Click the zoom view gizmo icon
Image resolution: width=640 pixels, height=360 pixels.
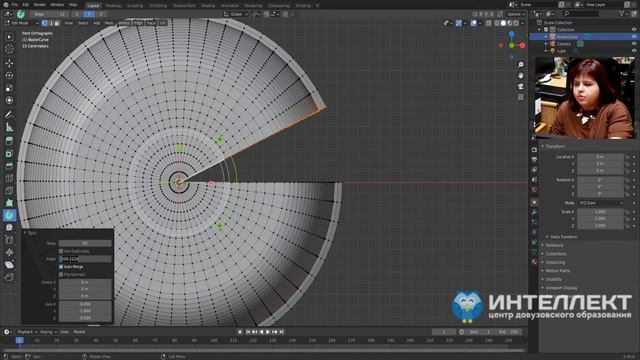(x=521, y=65)
